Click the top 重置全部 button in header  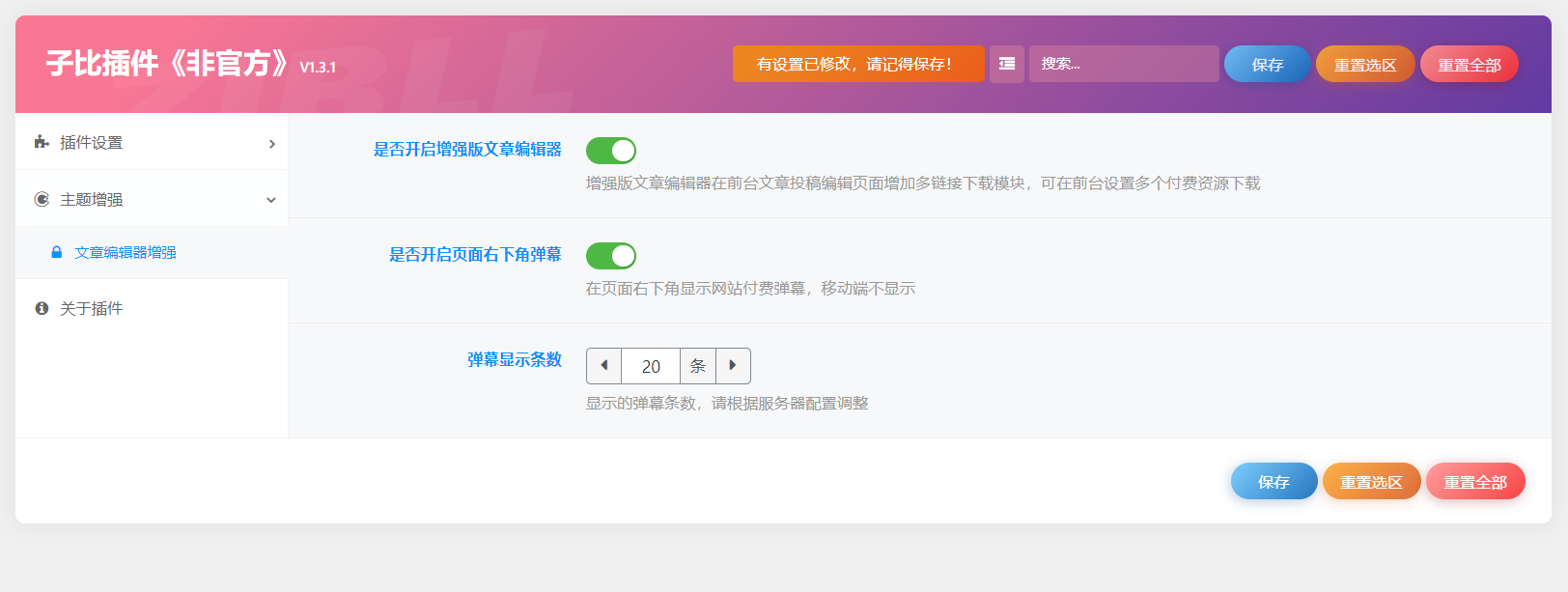[x=1470, y=64]
